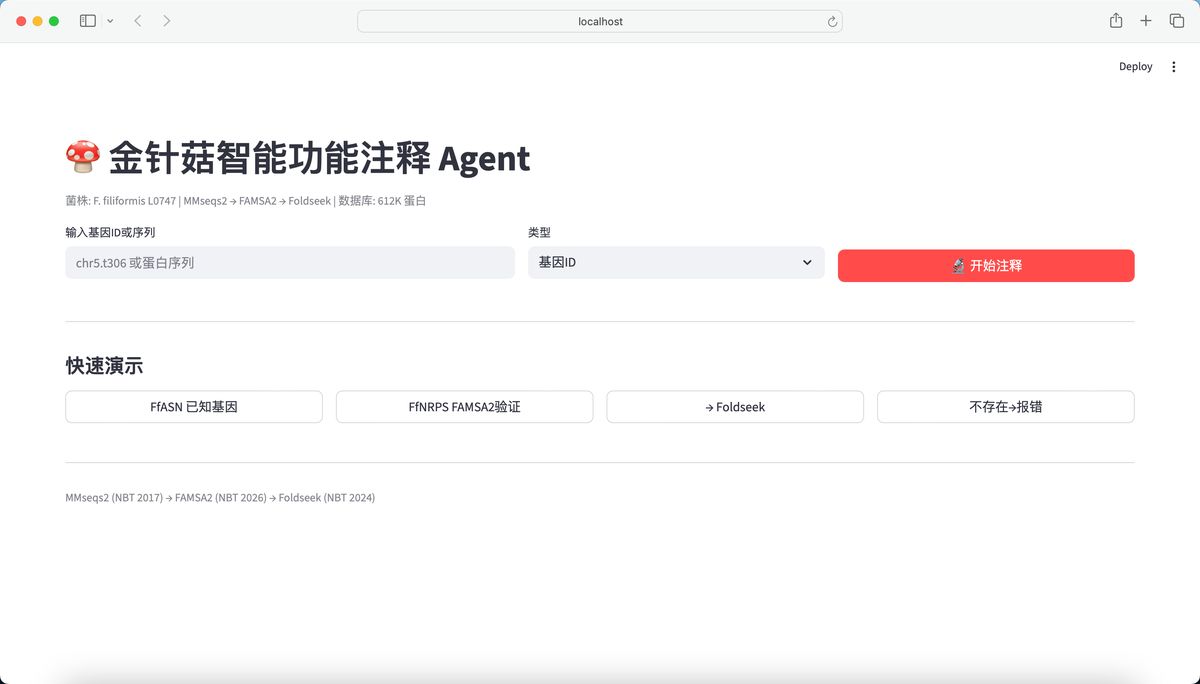Maximize the window with the green button
The image size is (1200, 684).
pos(54,21)
